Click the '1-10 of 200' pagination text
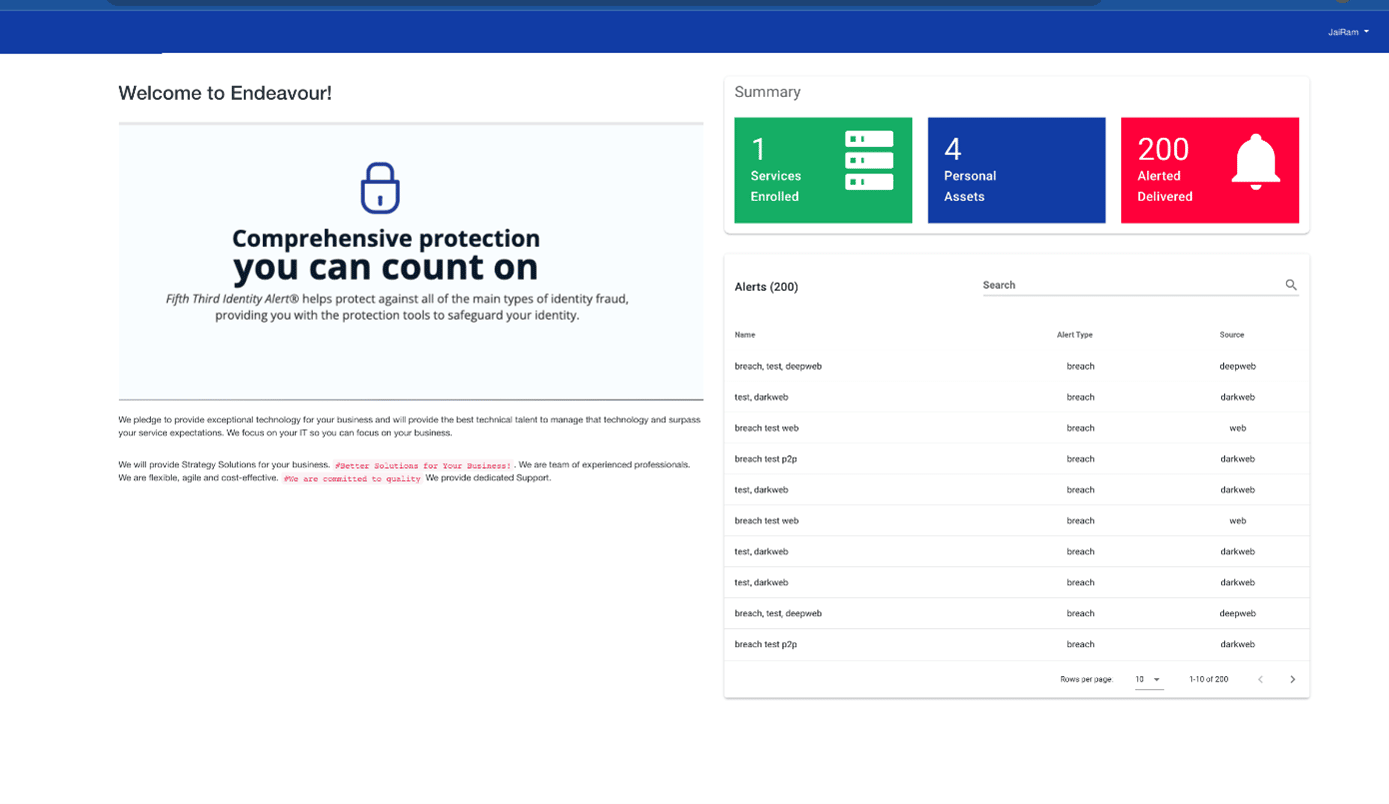This screenshot has height=804, width=1389. point(1209,680)
